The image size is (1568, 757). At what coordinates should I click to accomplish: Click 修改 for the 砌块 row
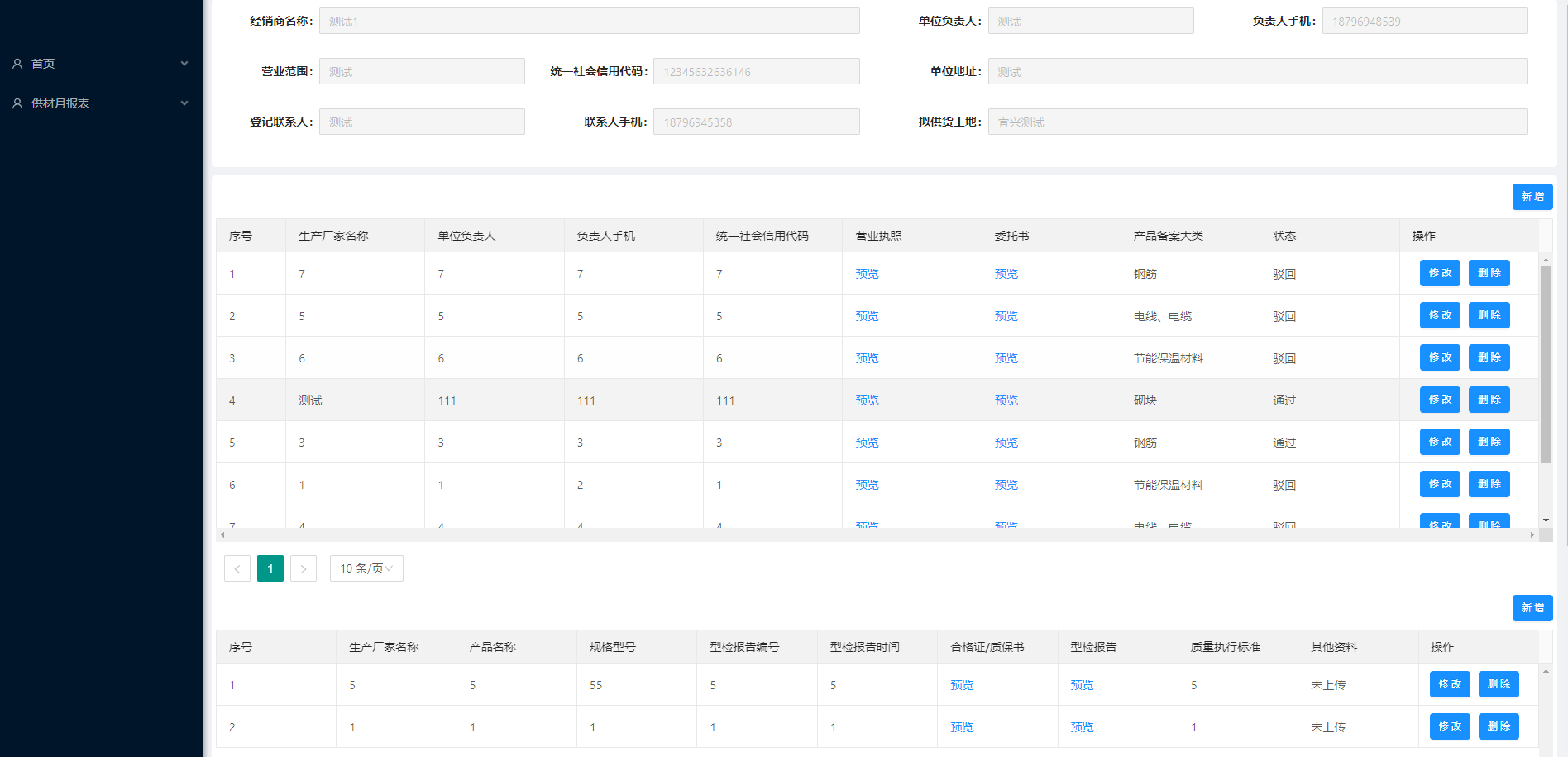pyautogui.click(x=1440, y=400)
